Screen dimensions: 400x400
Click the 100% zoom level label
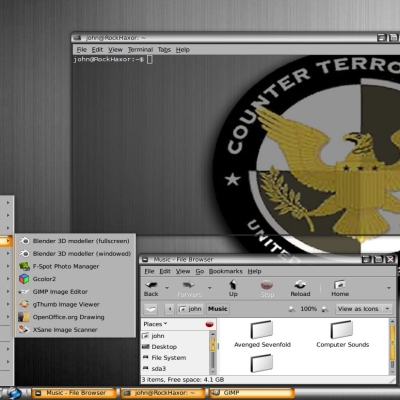tap(308, 309)
